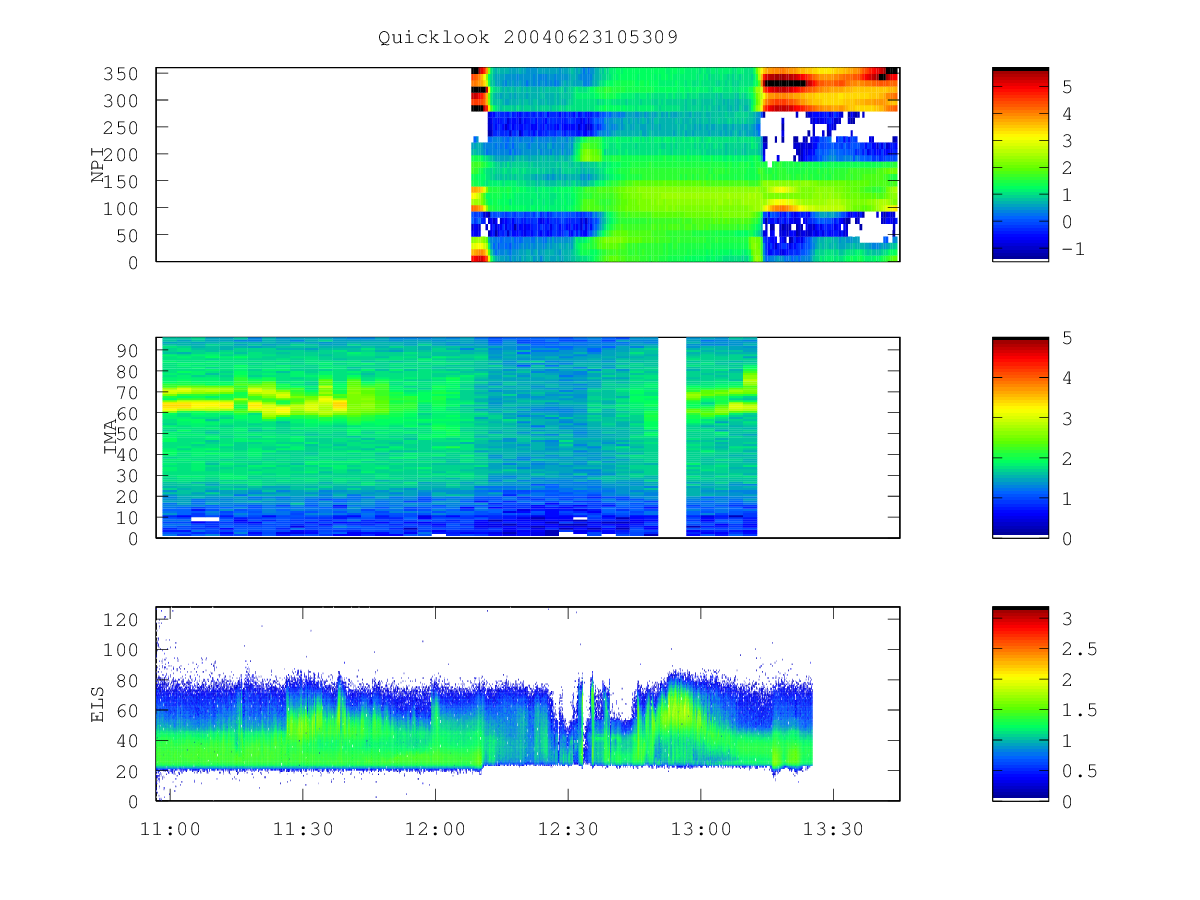Click the 13:00 time axis label

(700, 829)
